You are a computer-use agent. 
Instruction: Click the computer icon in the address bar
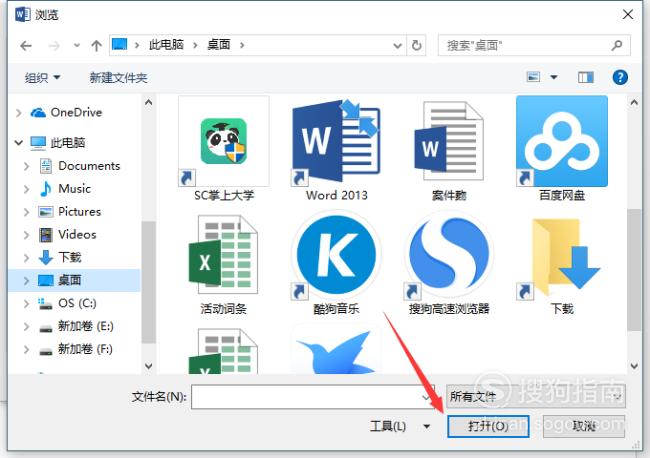click(x=119, y=44)
